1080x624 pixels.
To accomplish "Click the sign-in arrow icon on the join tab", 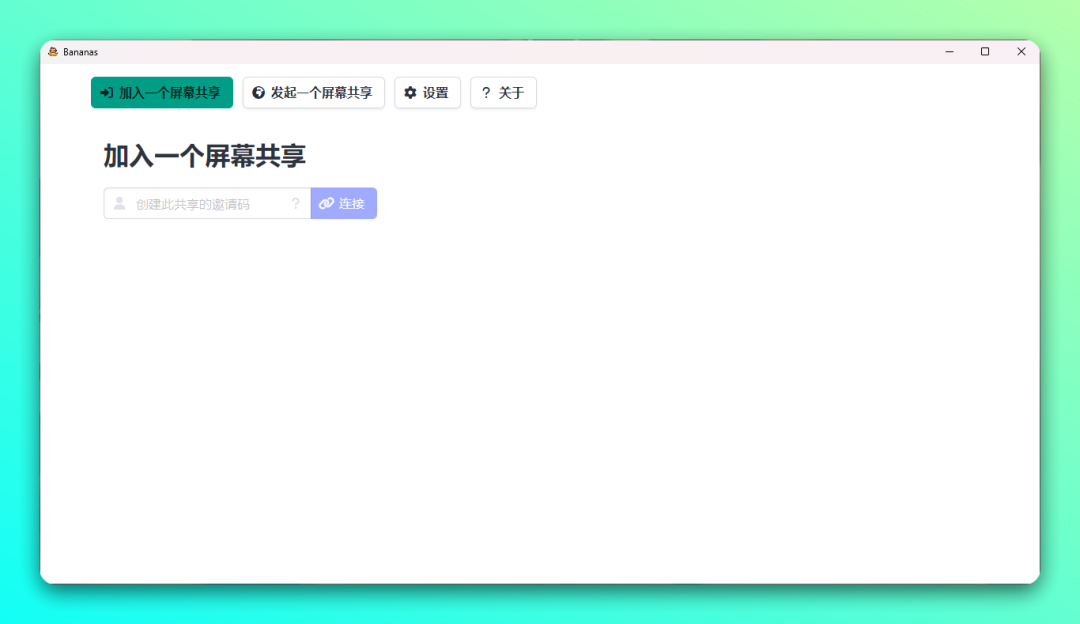I will coord(107,93).
